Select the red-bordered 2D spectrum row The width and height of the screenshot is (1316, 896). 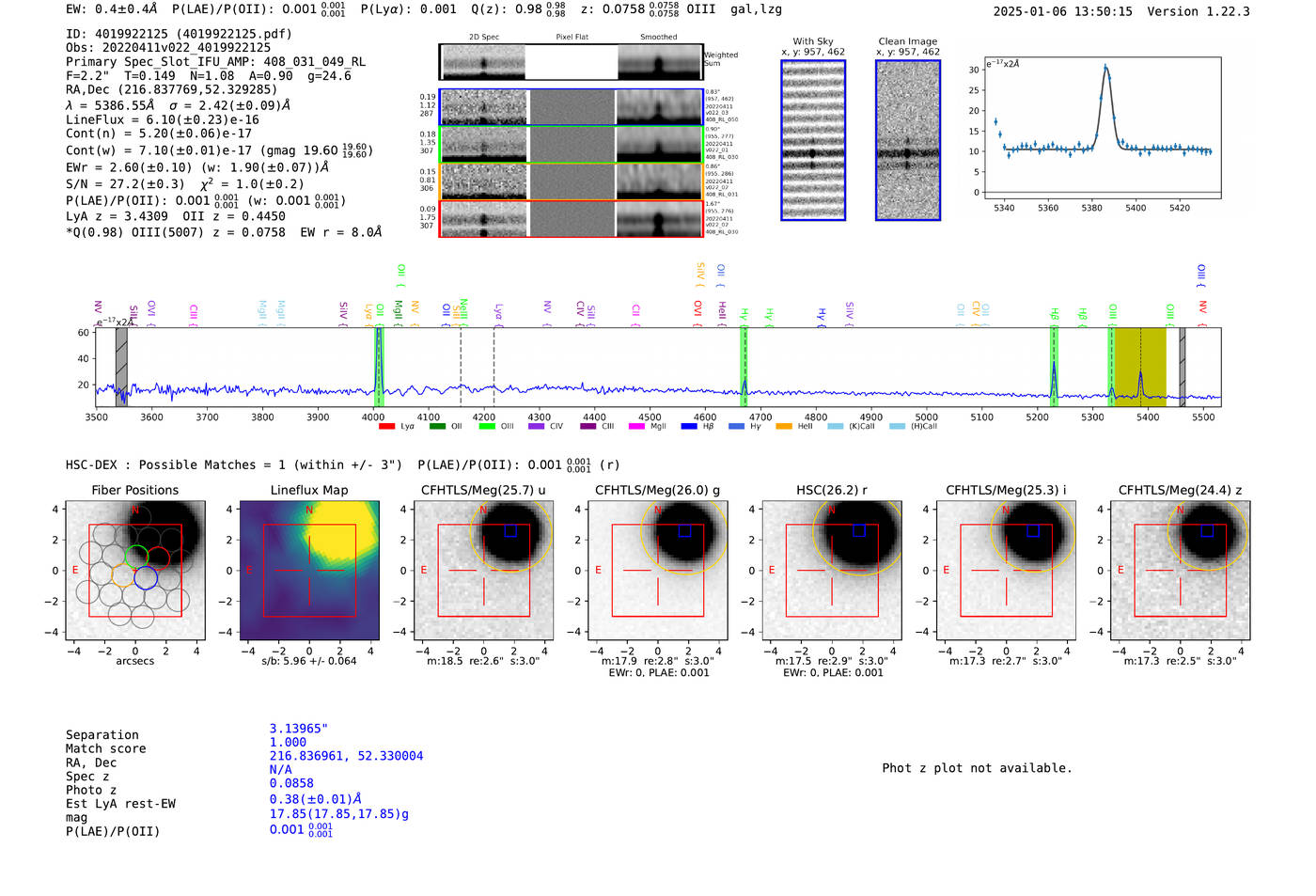[571, 218]
